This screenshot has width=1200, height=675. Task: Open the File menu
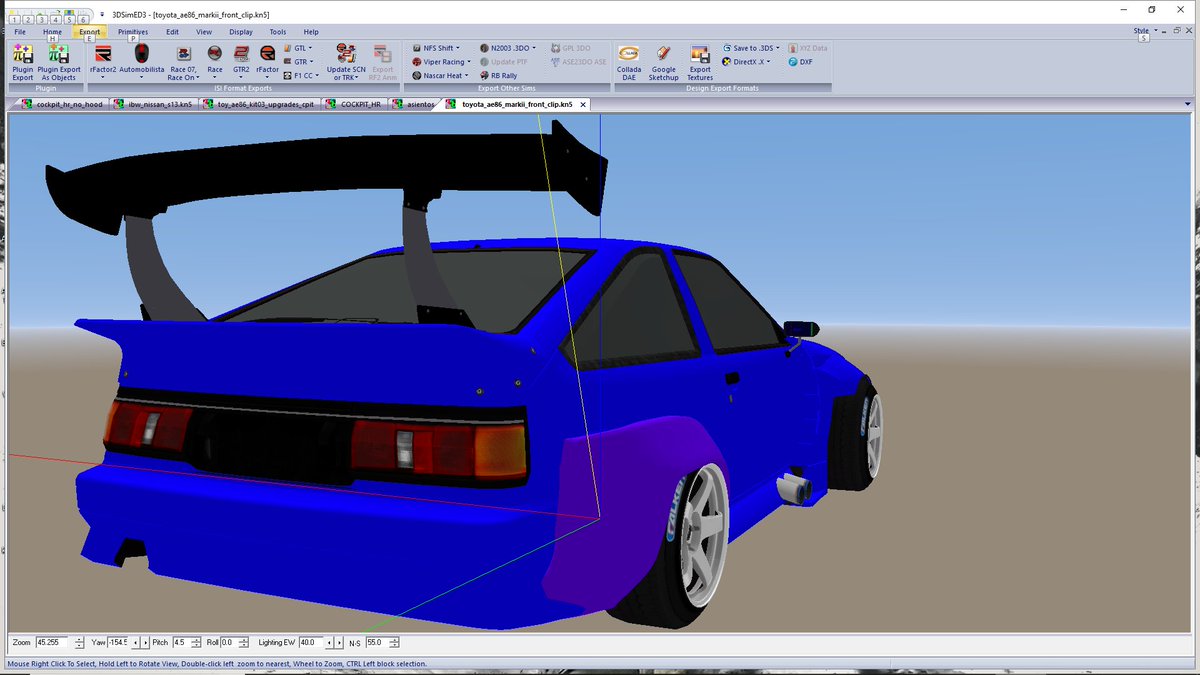[20, 31]
